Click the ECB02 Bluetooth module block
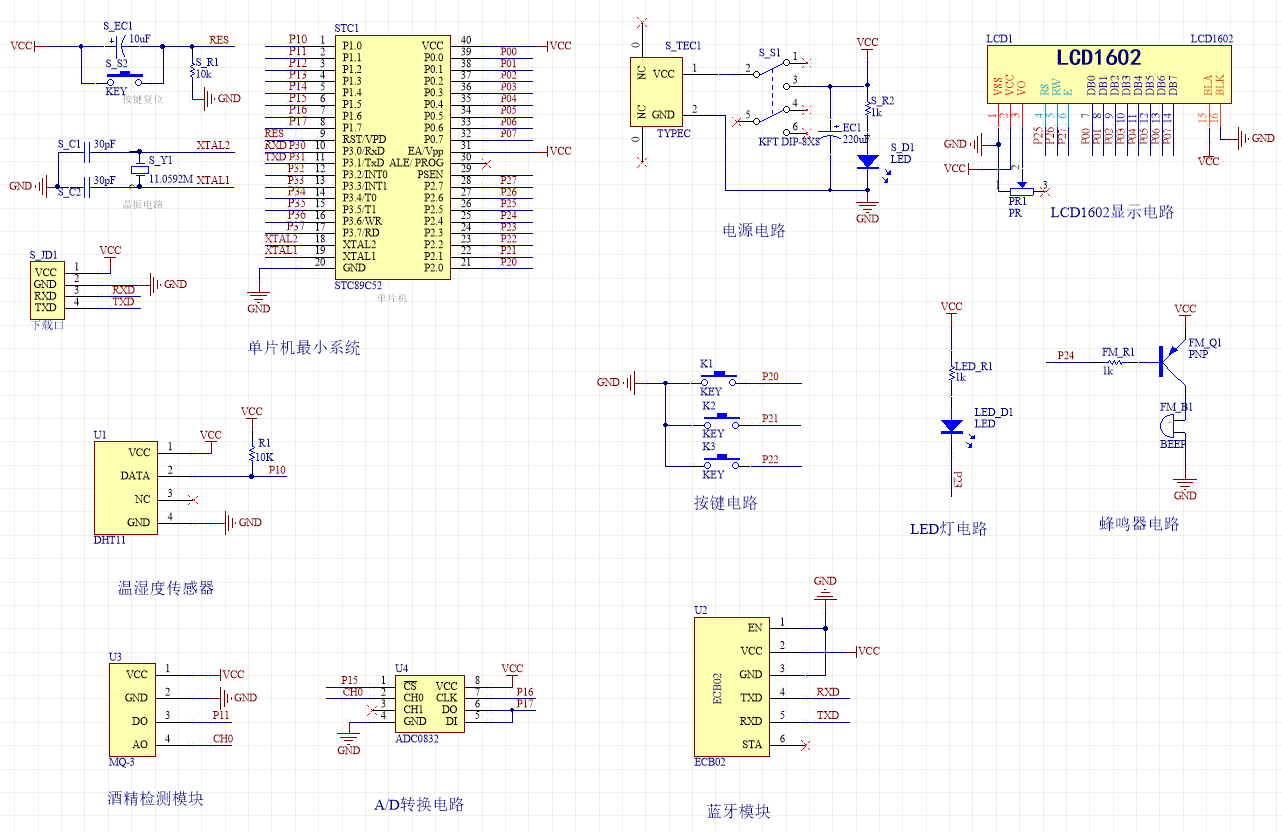 (732, 686)
